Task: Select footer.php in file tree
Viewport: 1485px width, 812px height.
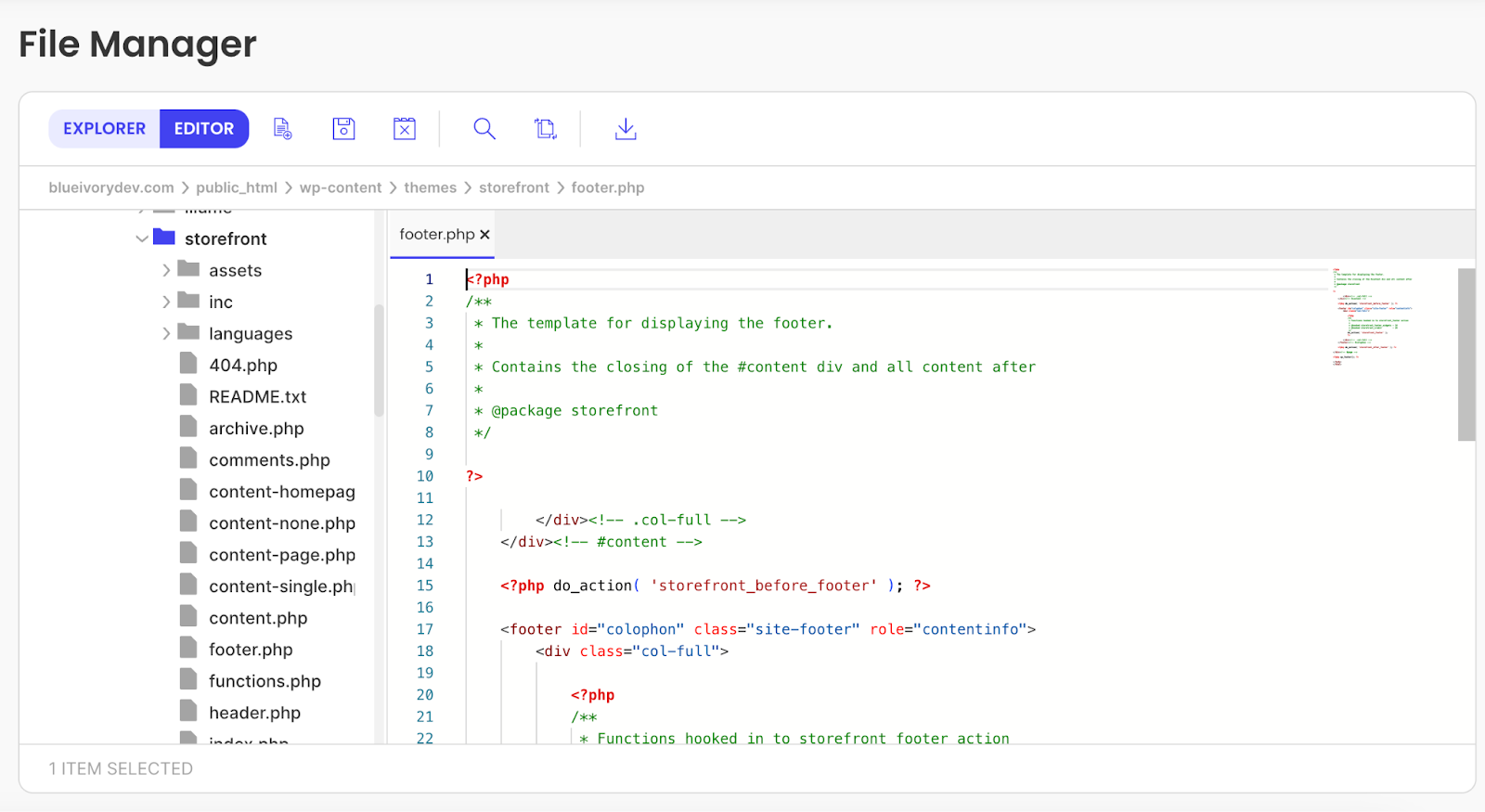Action: tap(251, 650)
